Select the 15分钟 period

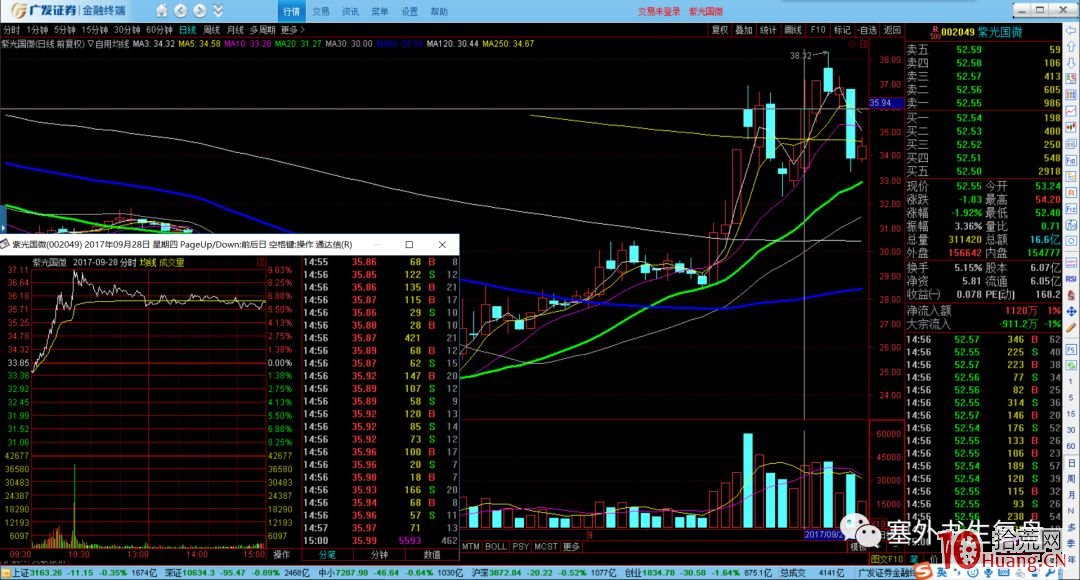click(94, 30)
